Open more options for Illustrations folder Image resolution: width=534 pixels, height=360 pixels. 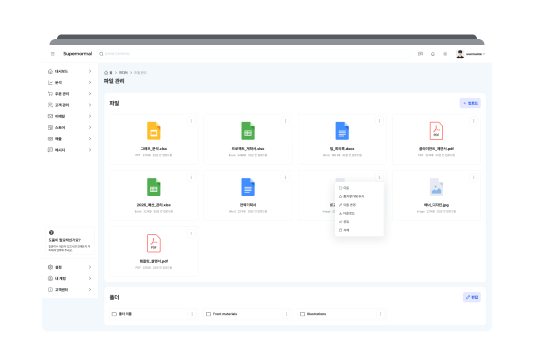point(380,314)
